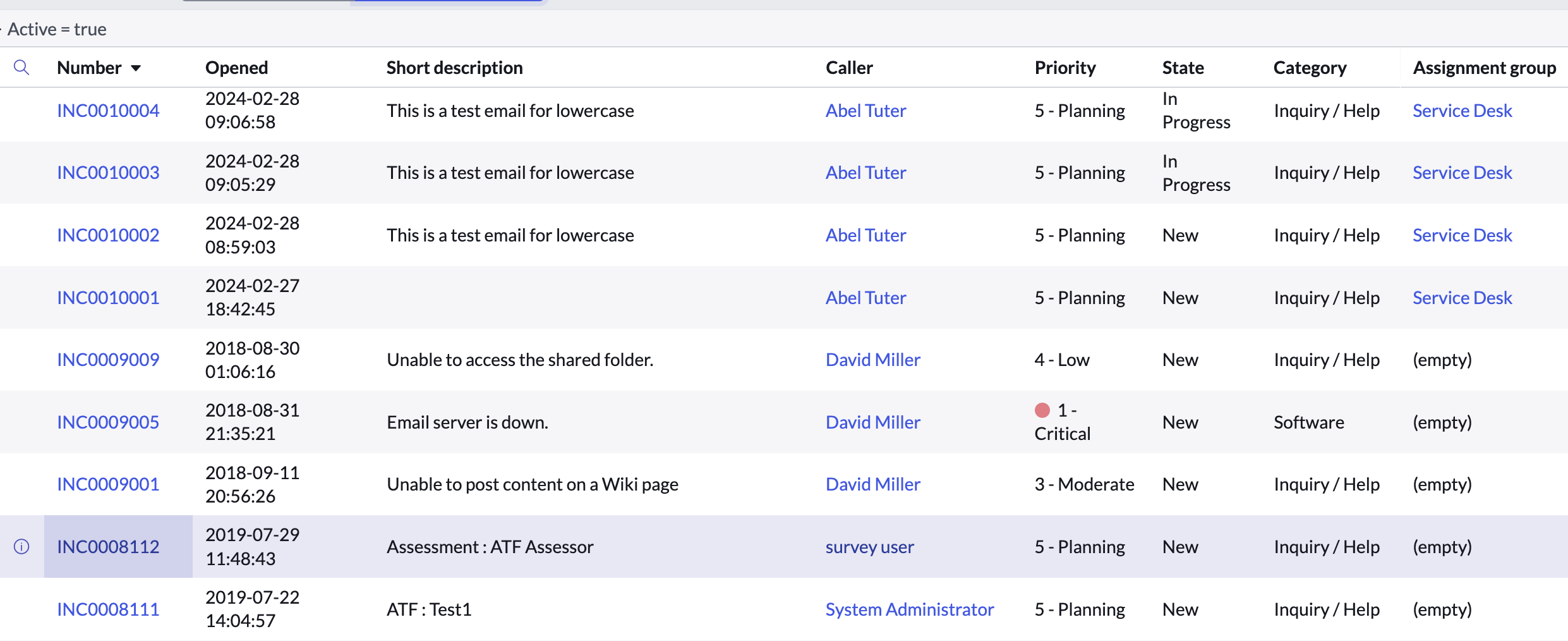The width and height of the screenshot is (1568, 641).
Task: Sort the list by the Priority column
Action: [1064, 68]
